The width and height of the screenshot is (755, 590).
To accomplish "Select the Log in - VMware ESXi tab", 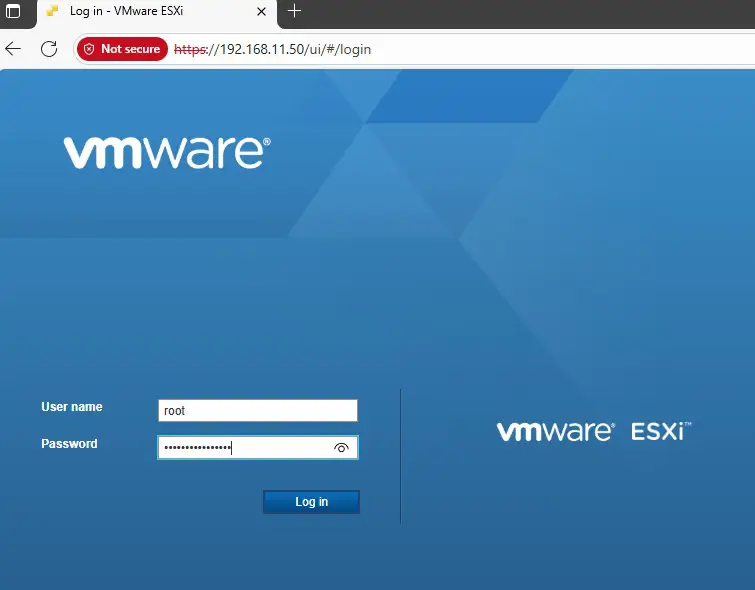I will (157, 13).
